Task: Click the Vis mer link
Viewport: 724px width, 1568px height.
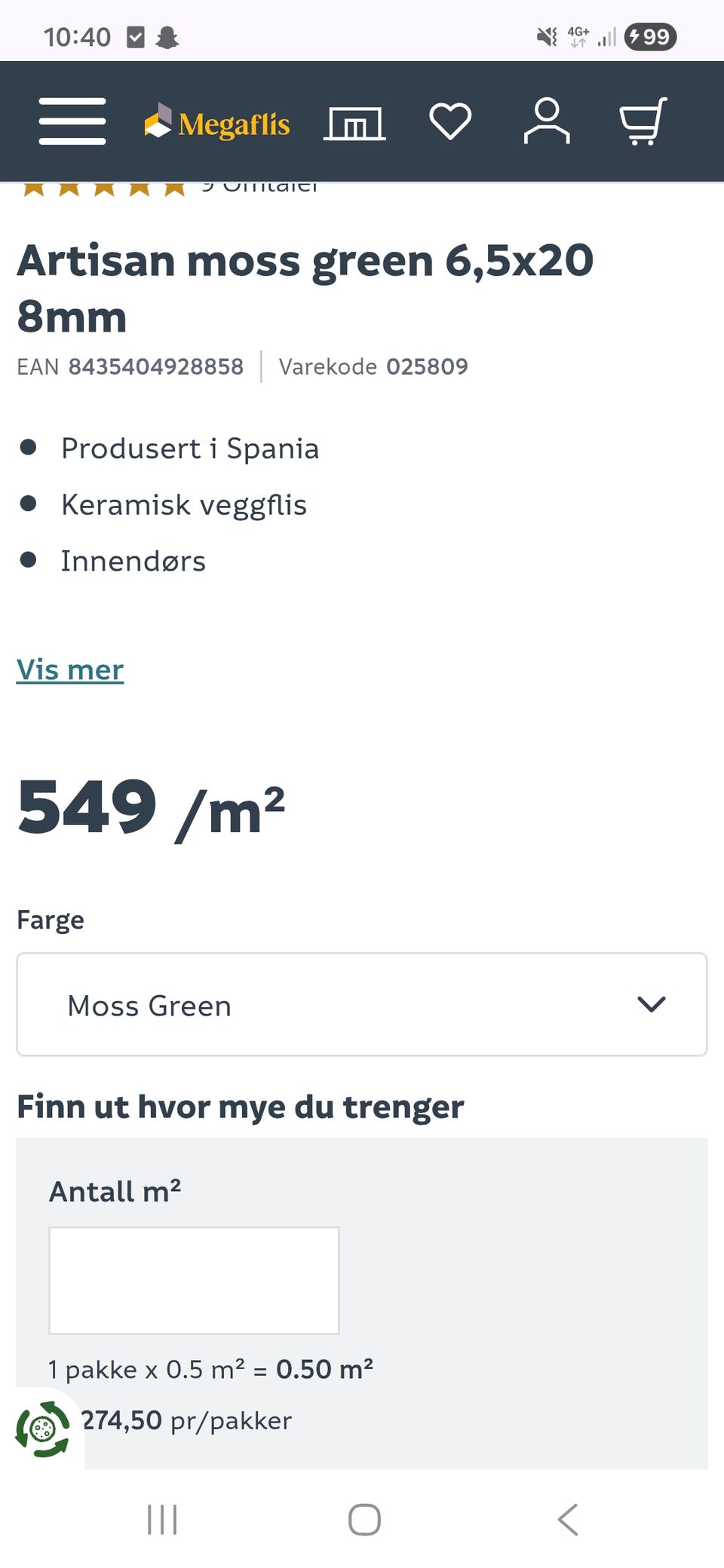Action: 70,669
